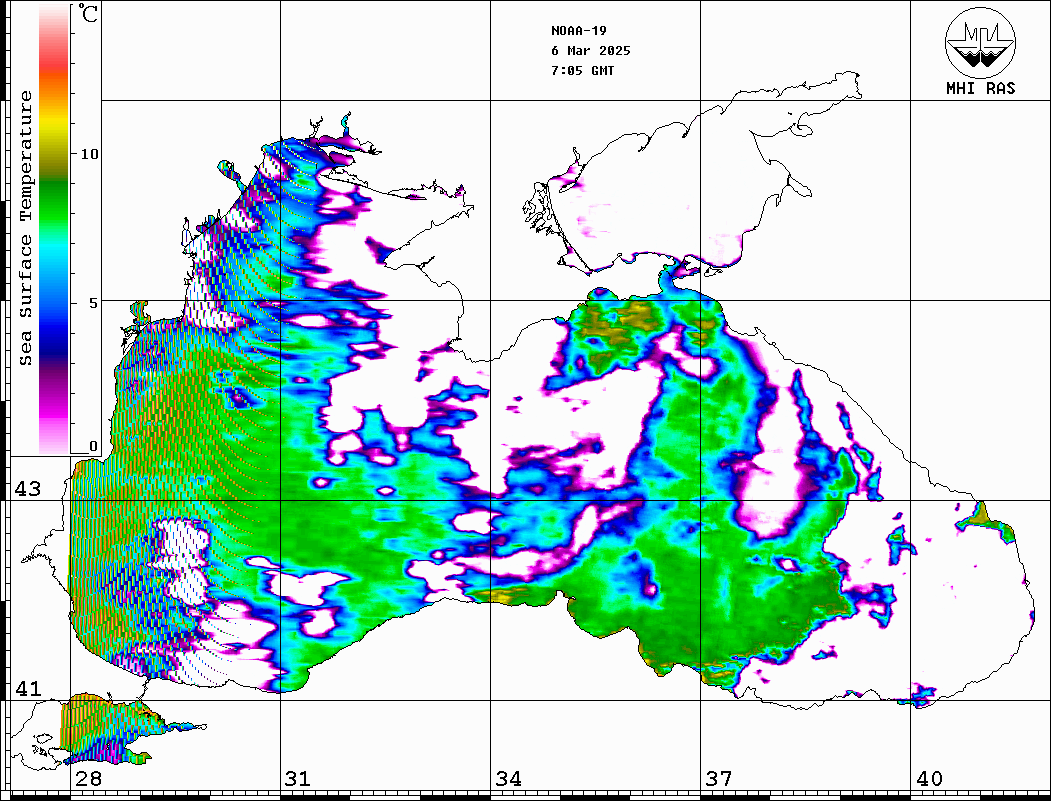The width and height of the screenshot is (1051, 801).
Task: Click longitude label "40"
Action: click(929, 778)
